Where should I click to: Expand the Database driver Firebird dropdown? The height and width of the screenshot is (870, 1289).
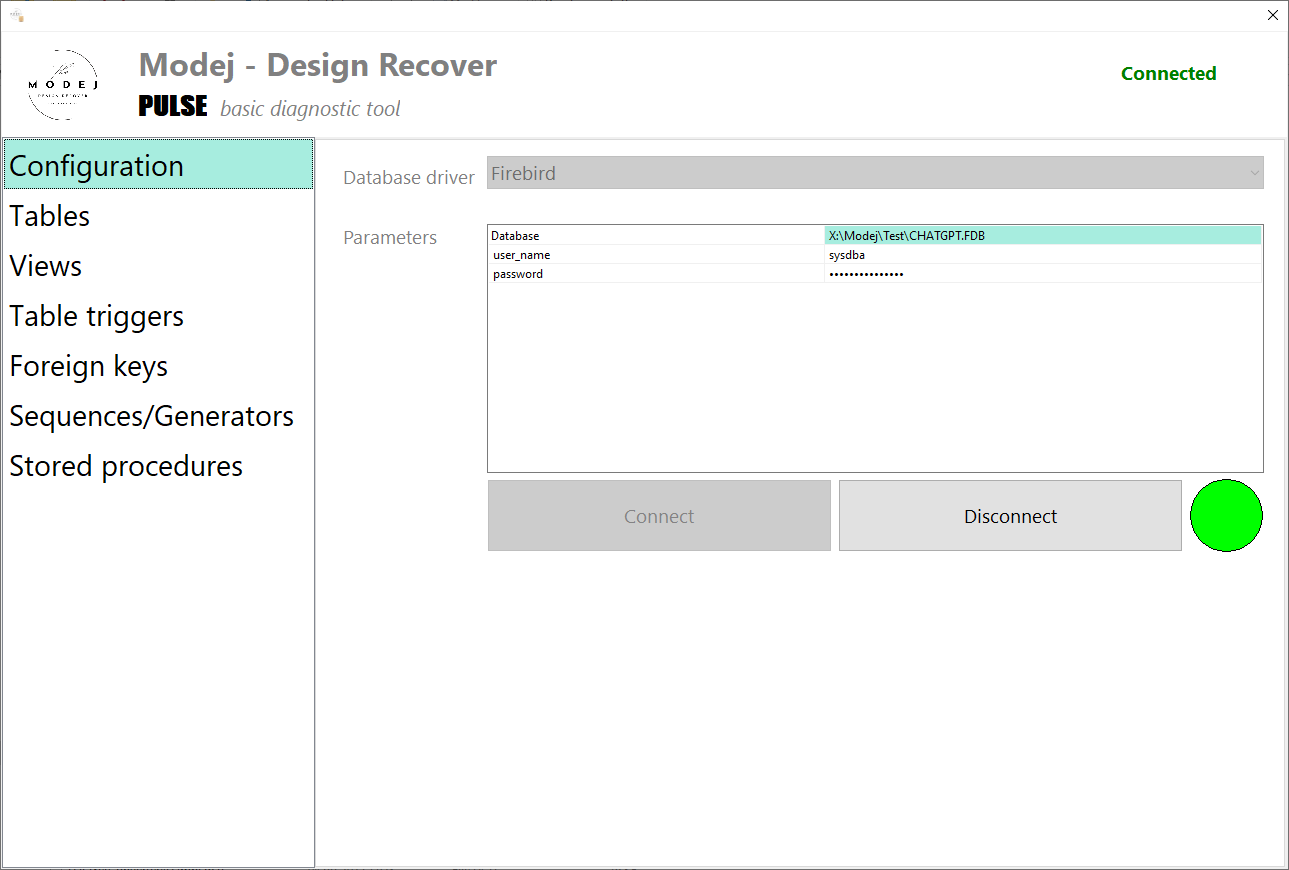pyautogui.click(x=875, y=173)
